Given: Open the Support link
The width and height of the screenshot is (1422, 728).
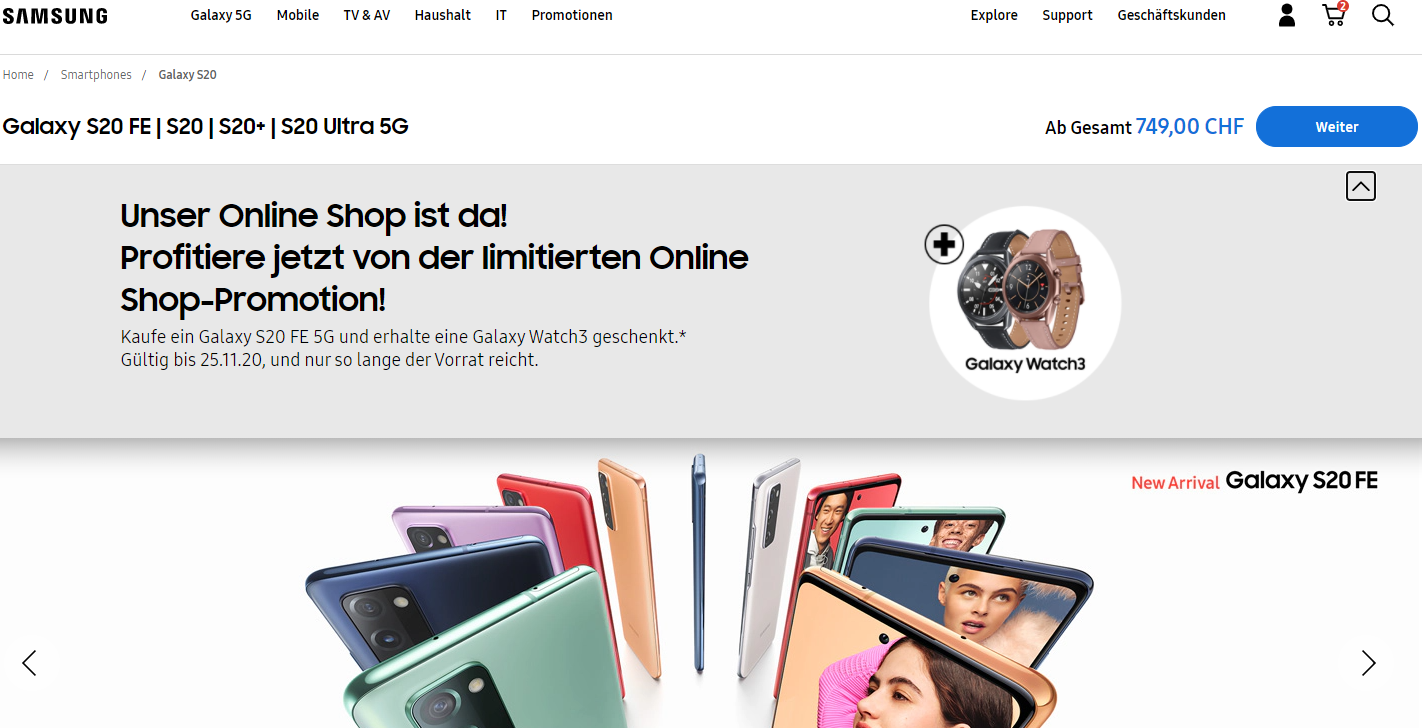Looking at the screenshot, I should coord(1067,15).
